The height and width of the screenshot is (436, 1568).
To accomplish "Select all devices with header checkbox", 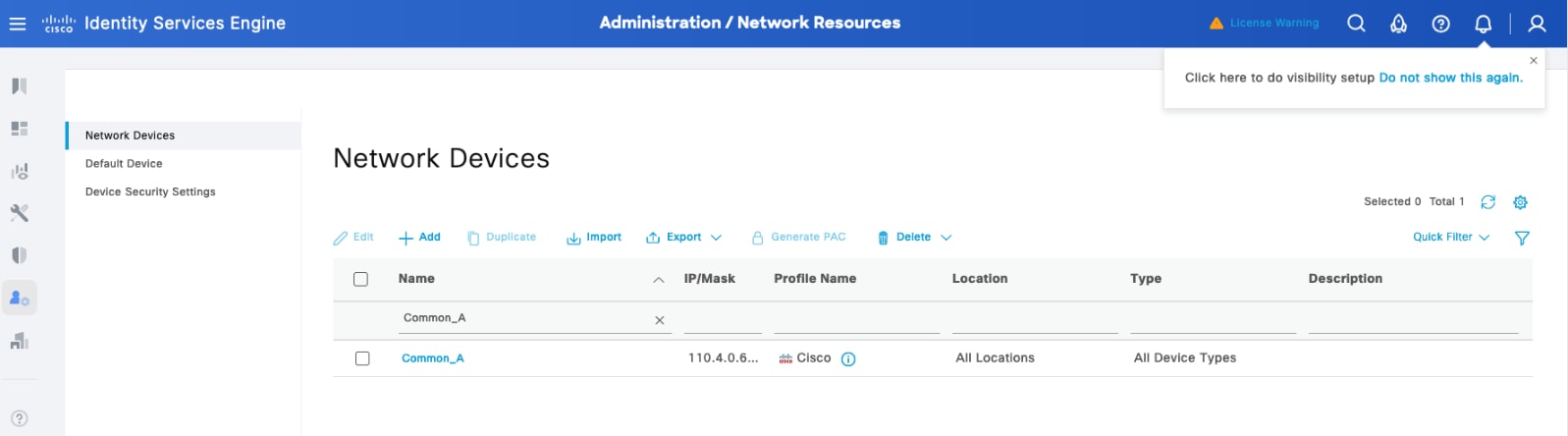I will pyautogui.click(x=360, y=280).
